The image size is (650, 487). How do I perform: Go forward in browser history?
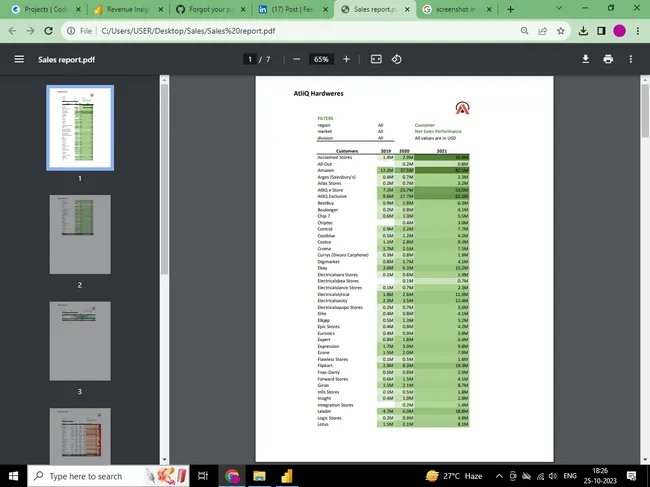(x=30, y=31)
